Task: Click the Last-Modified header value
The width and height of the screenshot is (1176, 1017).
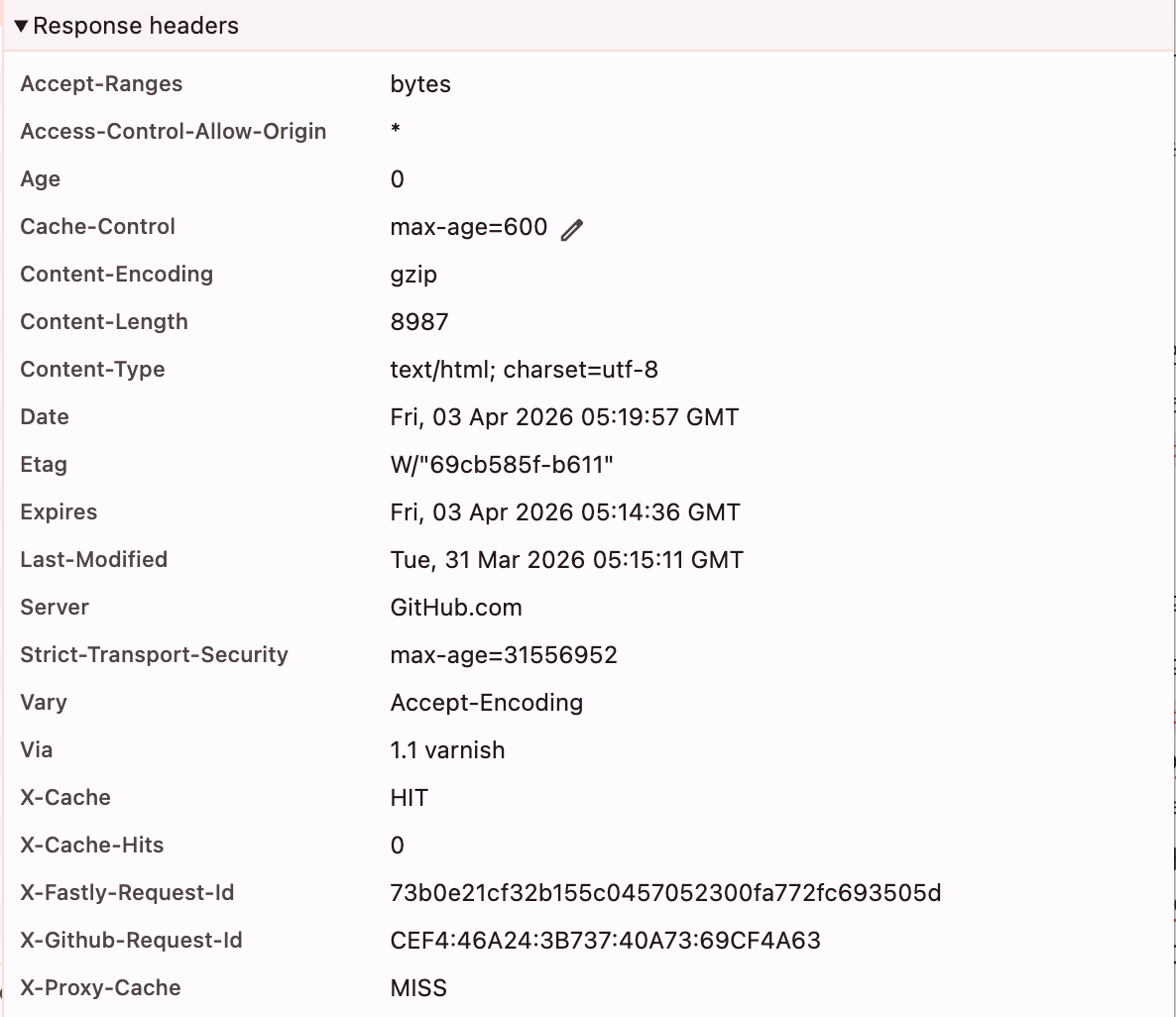Action: (x=566, y=560)
